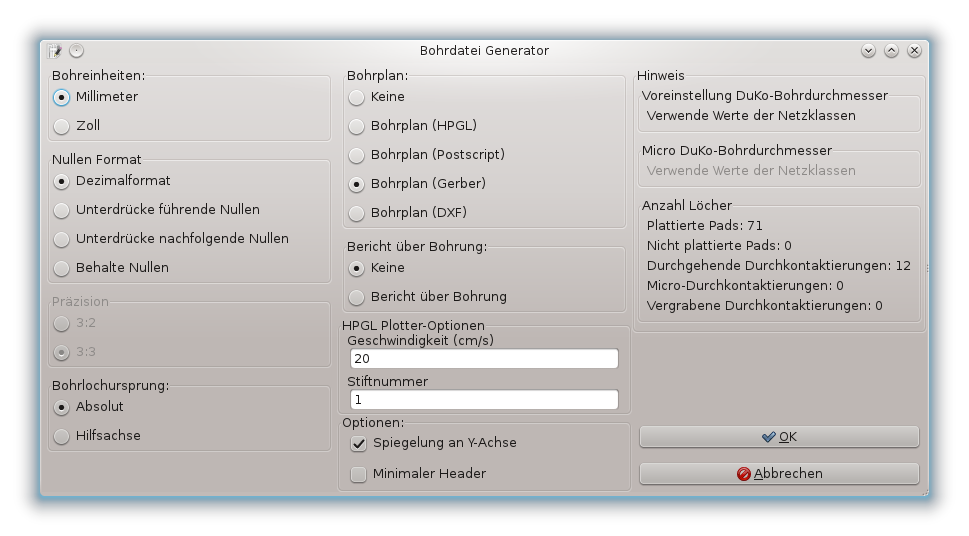Select 3:3 precision radio button
Image resolution: width=969 pixels, height=536 pixels.
coord(74,352)
